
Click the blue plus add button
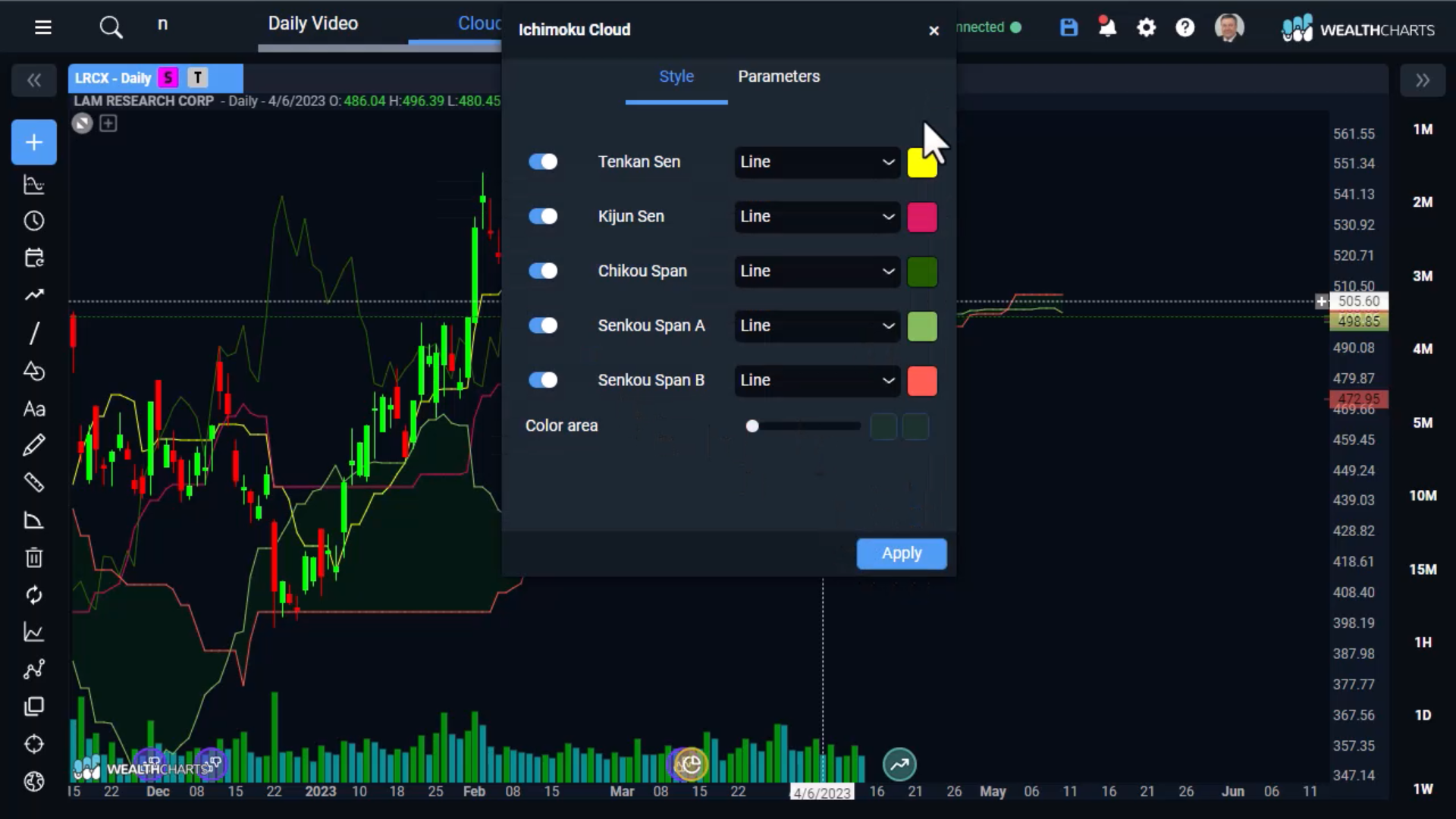(34, 142)
